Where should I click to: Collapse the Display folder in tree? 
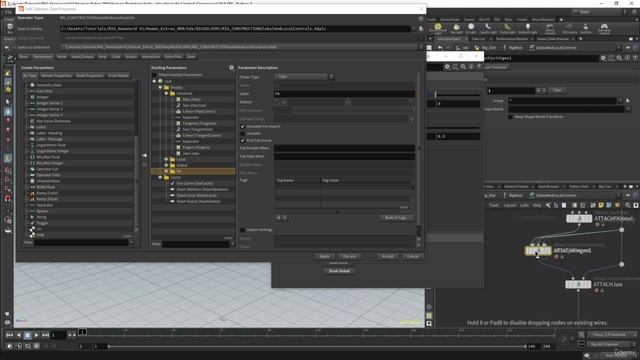coord(160,87)
